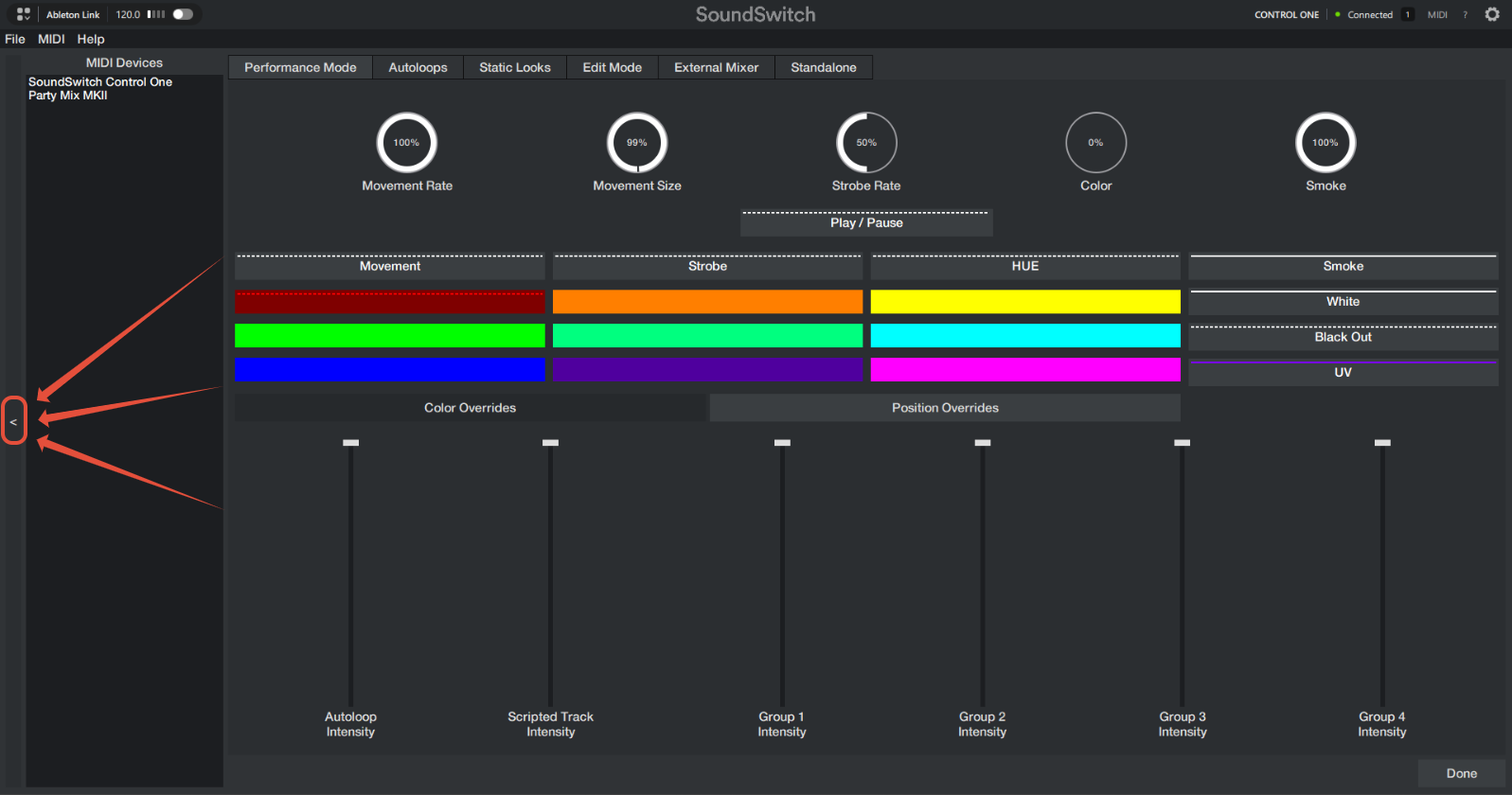Click the Movement Rate knob
This screenshot has height=795, width=1512.
click(x=407, y=143)
